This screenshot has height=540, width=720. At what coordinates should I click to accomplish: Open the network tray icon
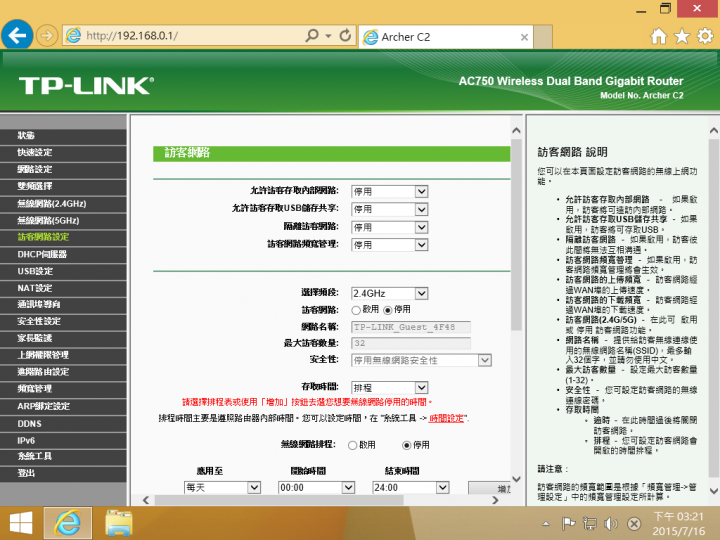pyautogui.click(x=590, y=523)
